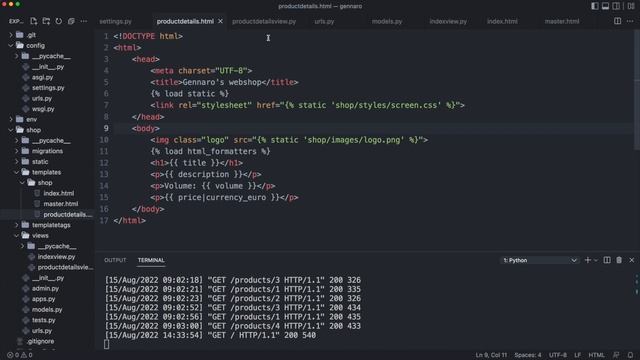Change the HTML language mode
Viewport: 640px width, 360px height.
coord(596,355)
